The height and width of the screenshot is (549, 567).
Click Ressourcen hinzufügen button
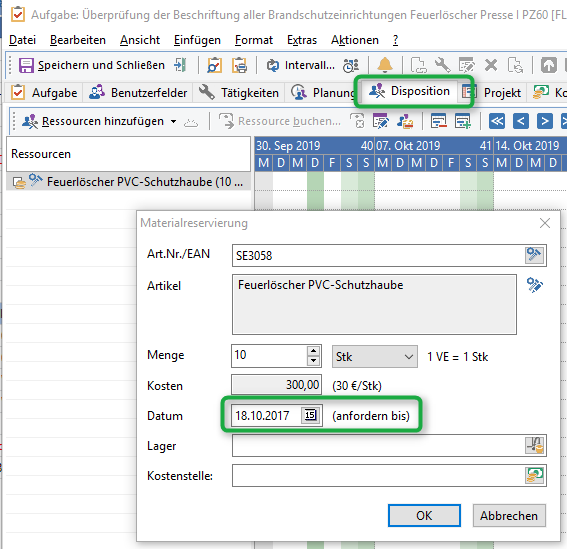[93, 121]
